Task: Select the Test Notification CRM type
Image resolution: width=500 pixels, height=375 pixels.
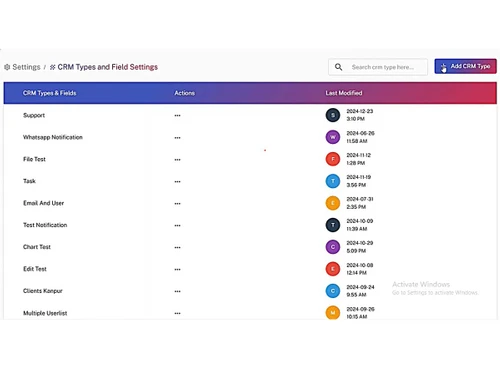Action: click(45, 225)
